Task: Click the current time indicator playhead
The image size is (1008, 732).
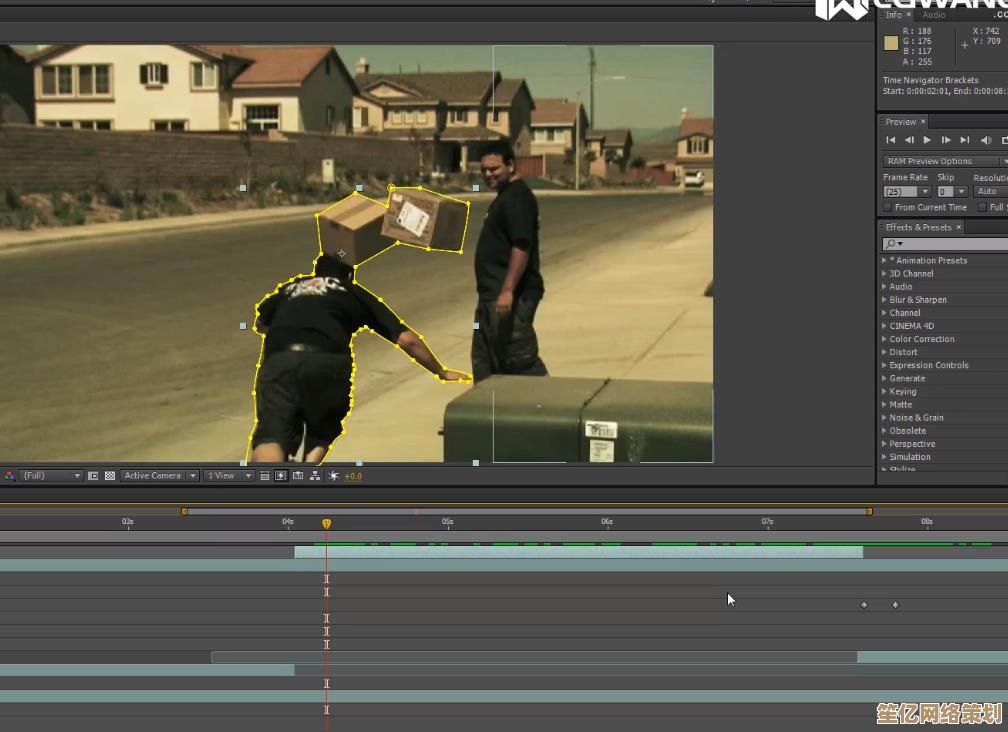Action: click(327, 524)
